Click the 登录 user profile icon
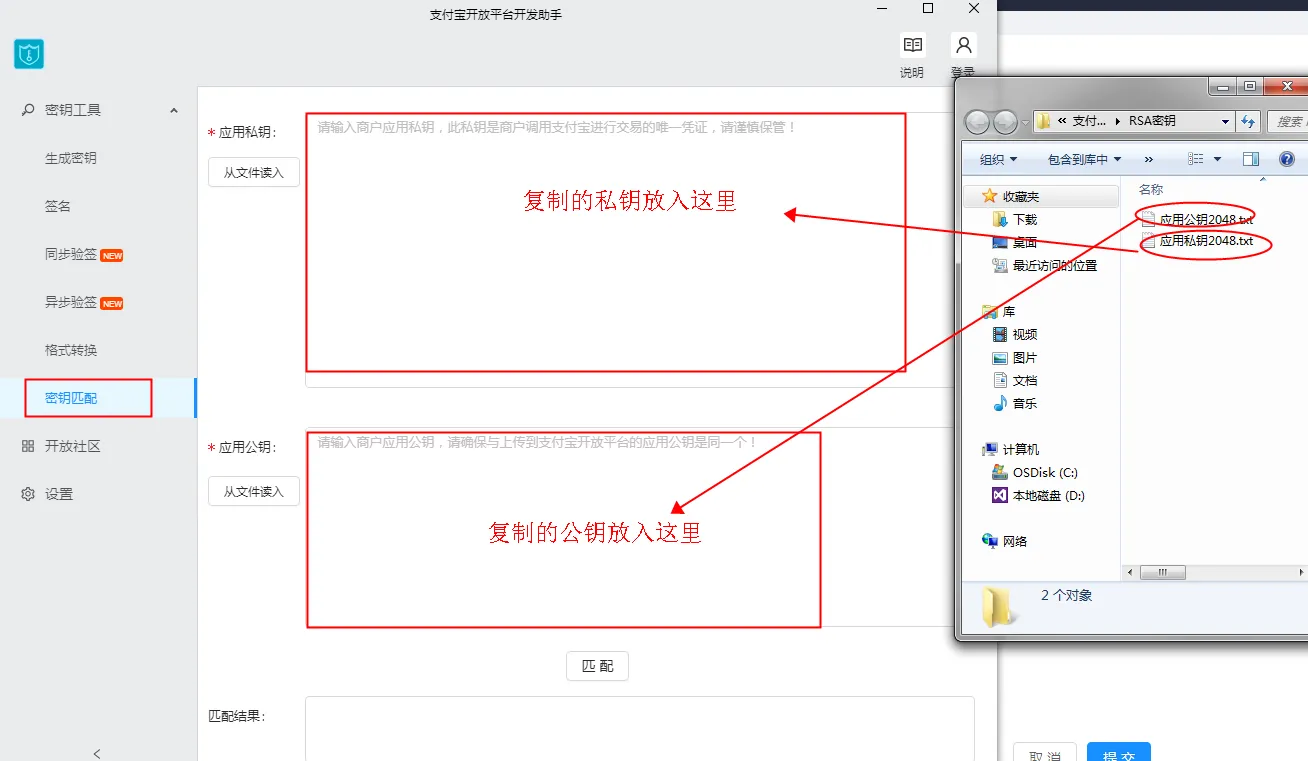1308x761 pixels. pos(963,45)
